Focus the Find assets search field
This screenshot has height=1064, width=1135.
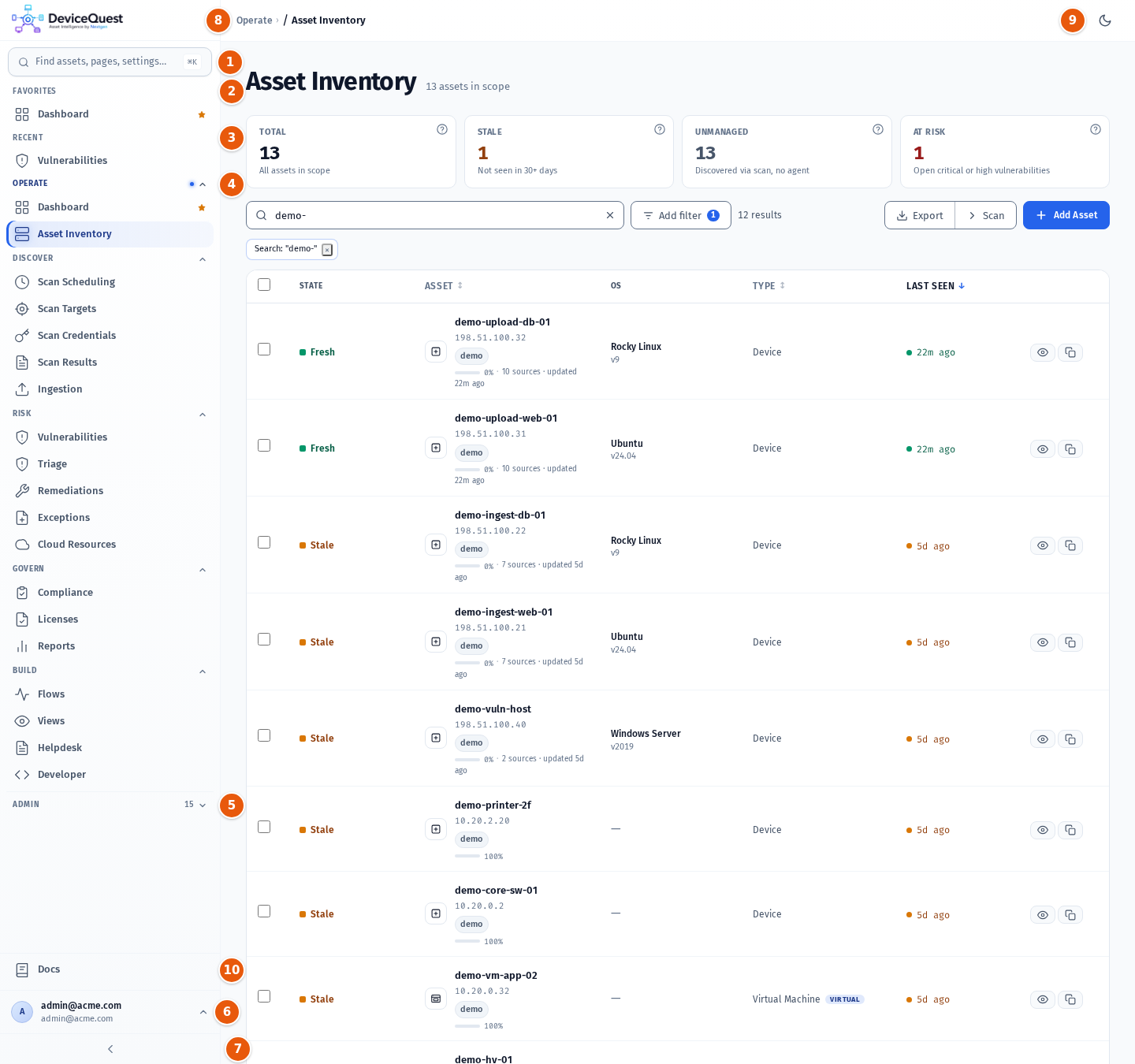click(110, 61)
